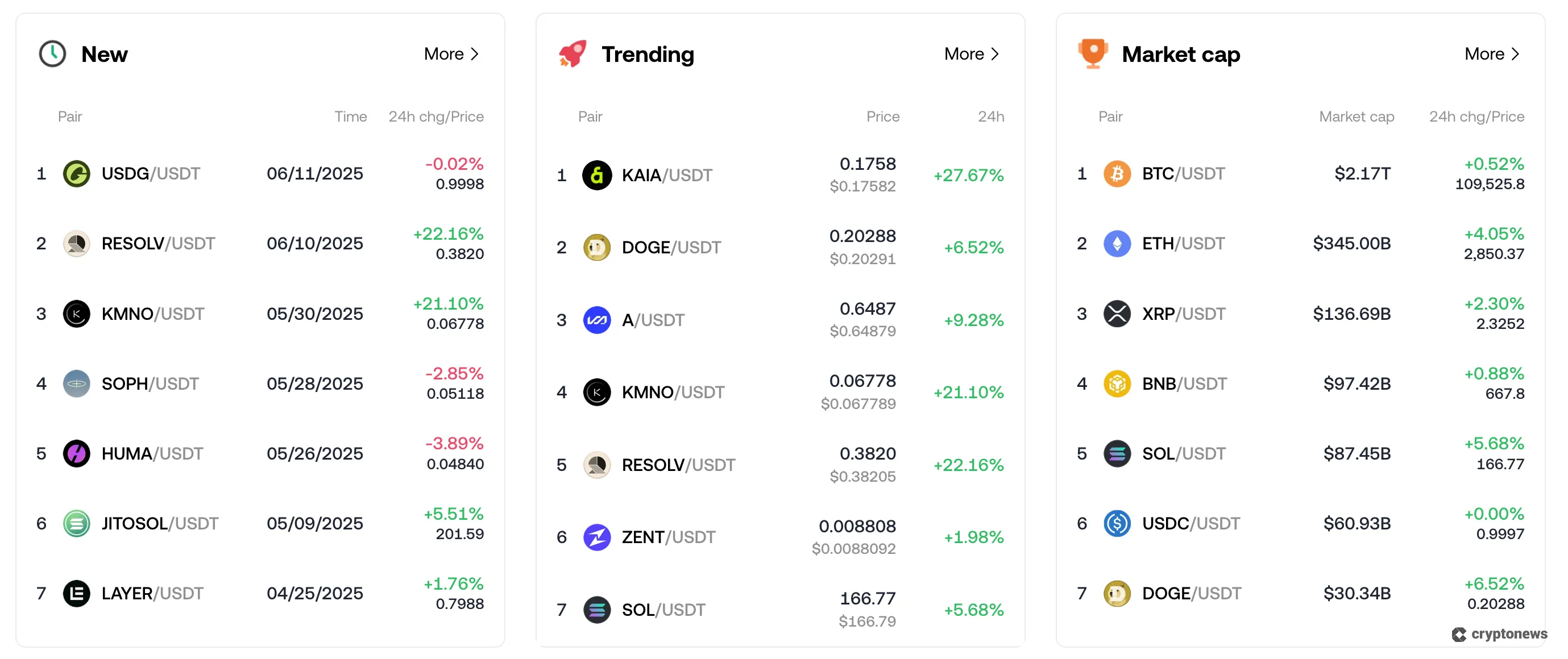
Task: Click the Pair column header in New panel
Action: (70, 116)
